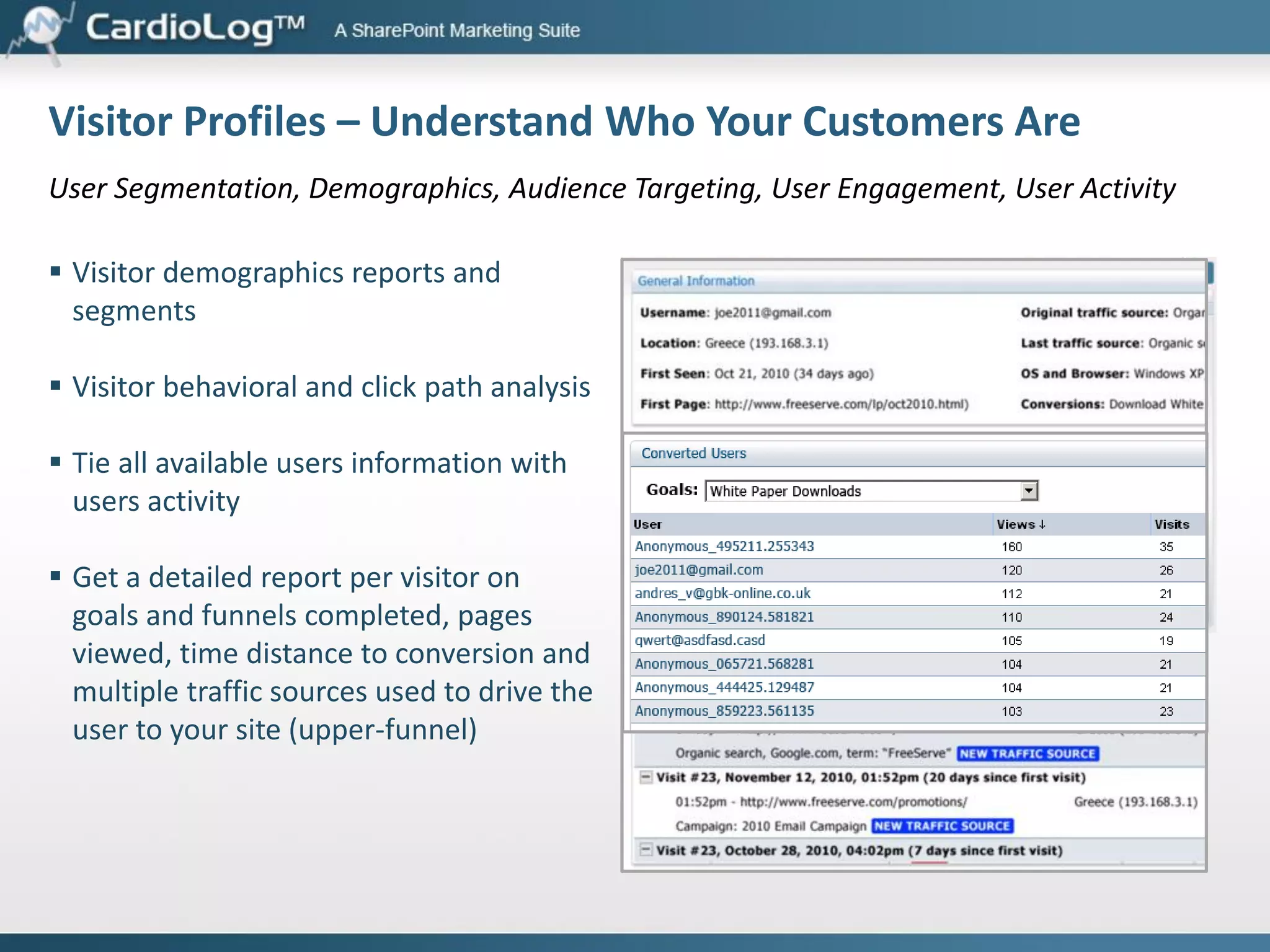Click the Username value in General Information
The width and height of the screenshot is (1270, 952).
click(x=773, y=312)
